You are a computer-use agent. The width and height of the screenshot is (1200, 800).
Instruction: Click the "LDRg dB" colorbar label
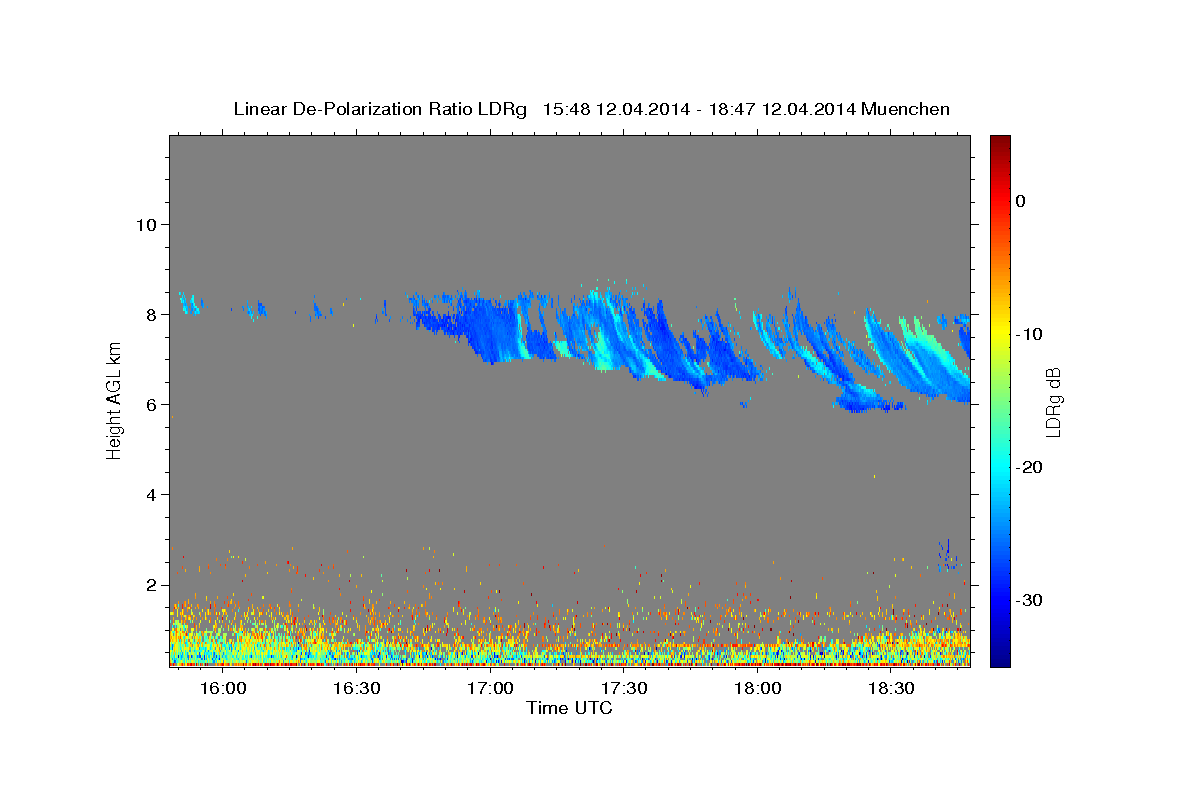pyautogui.click(x=1052, y=402)
